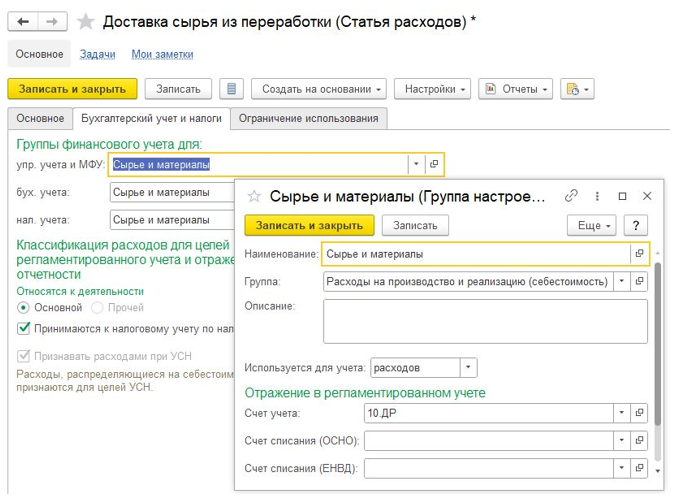
Task: Select the top Основное navigation item
Action: click(x=40, y=54)
